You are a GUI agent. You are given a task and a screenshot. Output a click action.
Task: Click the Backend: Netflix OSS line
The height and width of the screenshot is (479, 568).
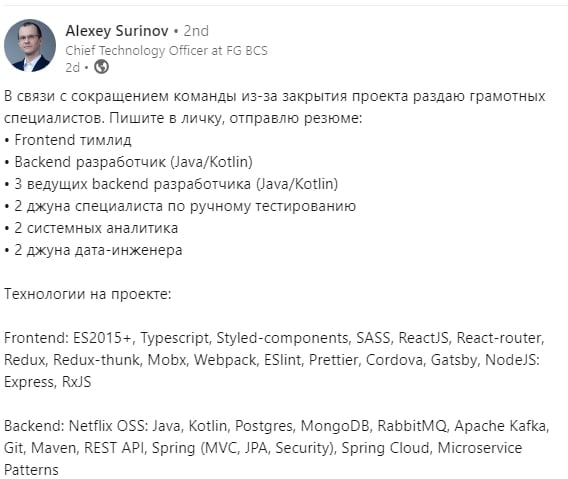point(277,426)
